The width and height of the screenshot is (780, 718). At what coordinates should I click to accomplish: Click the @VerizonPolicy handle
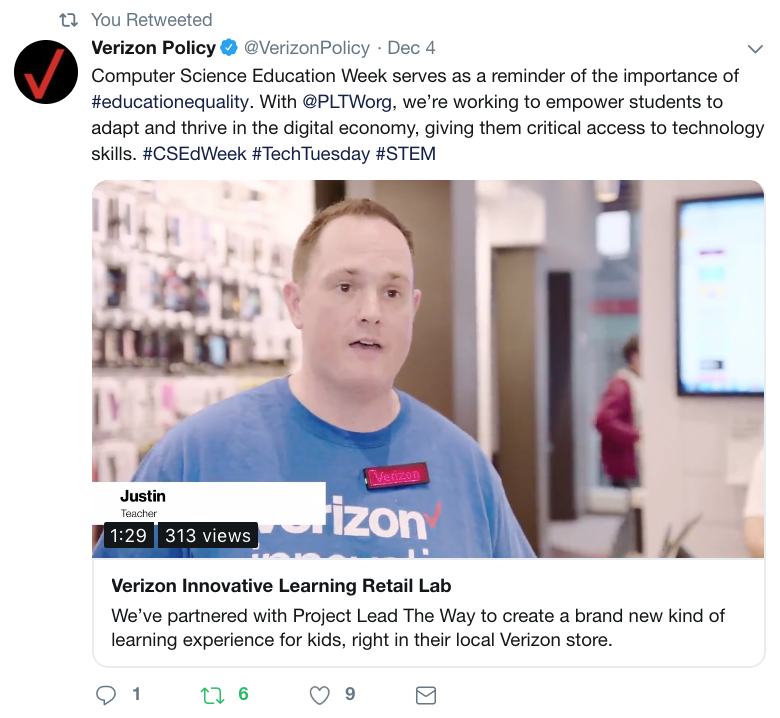[x=306, y=48]
